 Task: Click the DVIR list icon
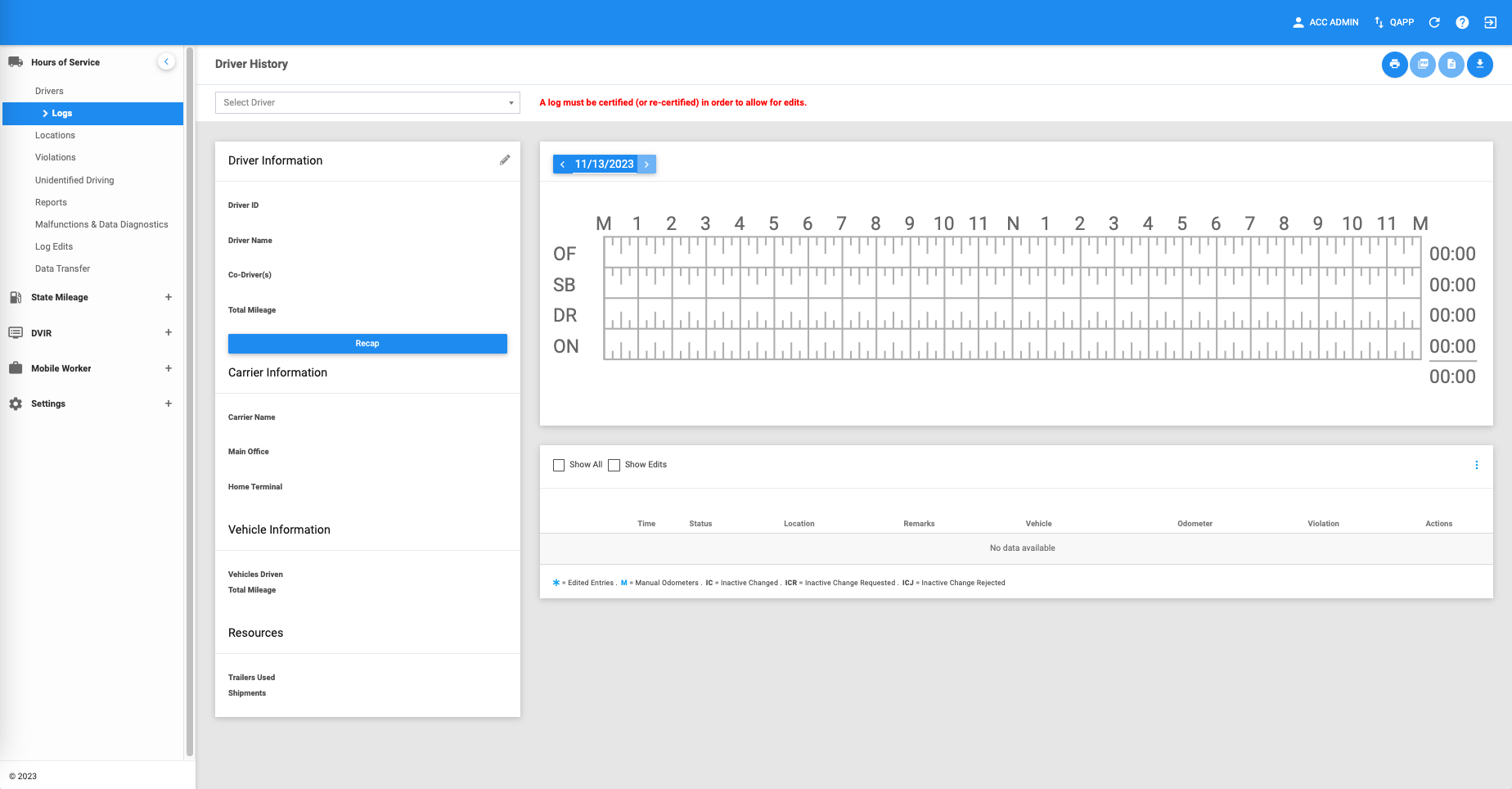point(16,333)
